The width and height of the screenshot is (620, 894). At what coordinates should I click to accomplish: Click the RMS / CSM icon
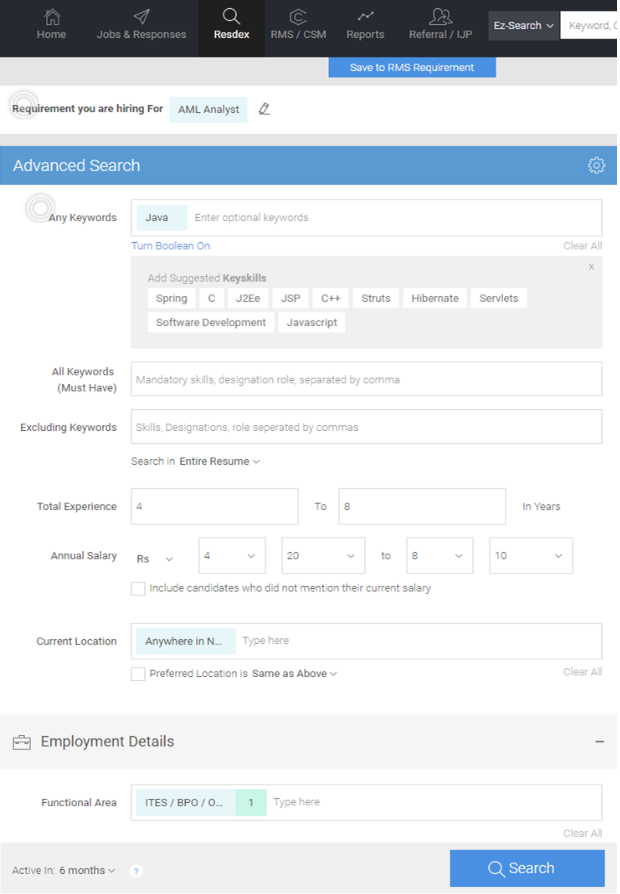click(x=298, y=17)
